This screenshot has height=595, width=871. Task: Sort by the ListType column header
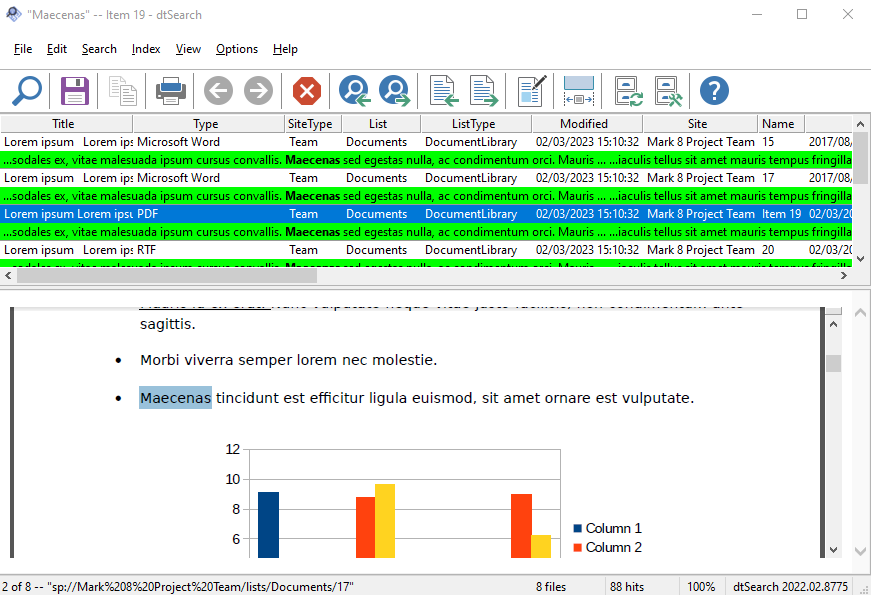coord(476,124)
